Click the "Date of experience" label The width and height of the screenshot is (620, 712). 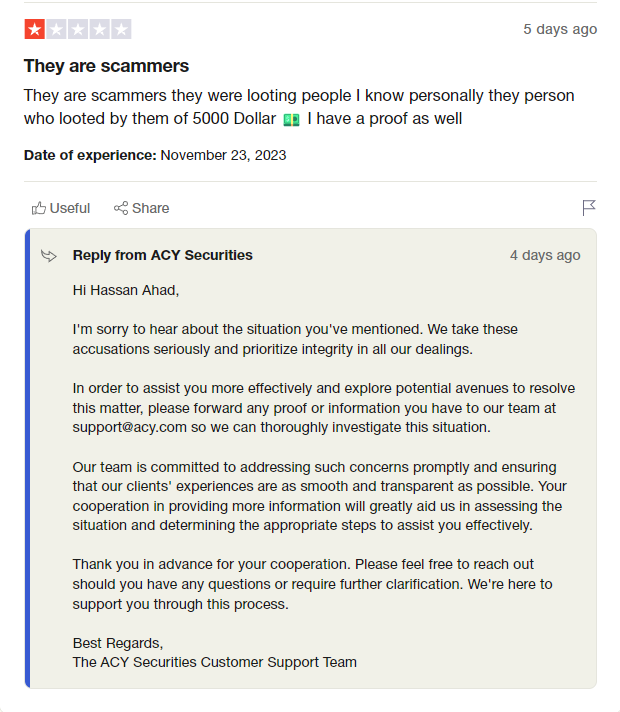click(90, 155)
